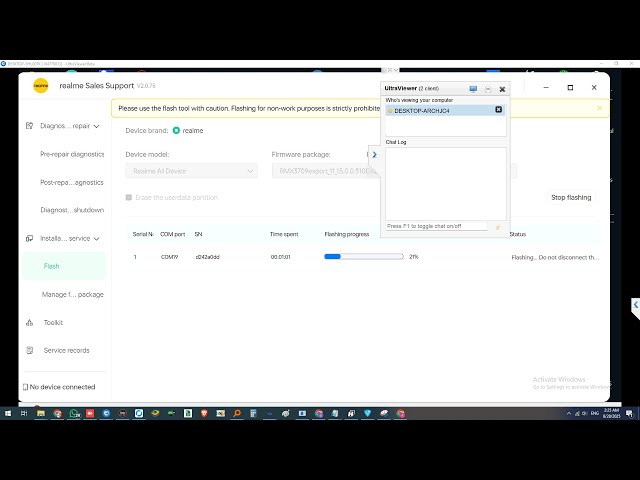Image resolution: width=640 pixels, height=480 pixels.
Task: Open the taskbar clock and date
Action: (x=611, y=413)
